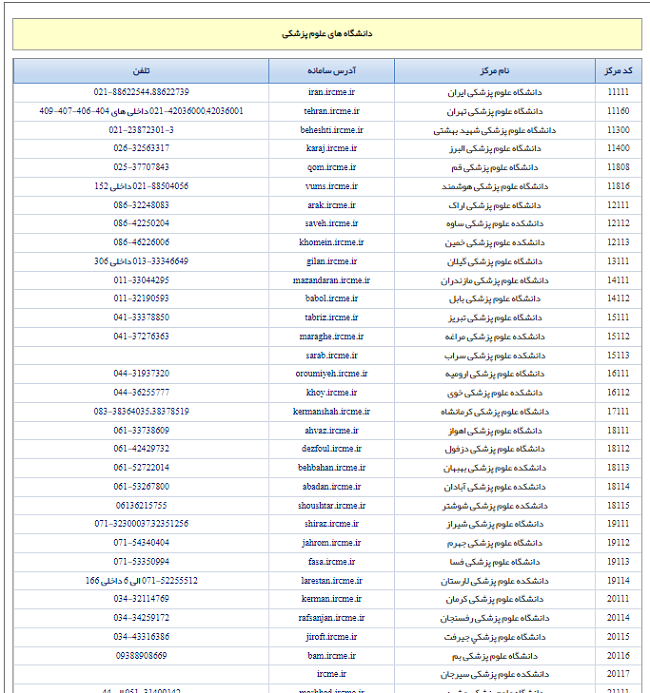Open the sarab.ircme.ir link

pos(331,355)
